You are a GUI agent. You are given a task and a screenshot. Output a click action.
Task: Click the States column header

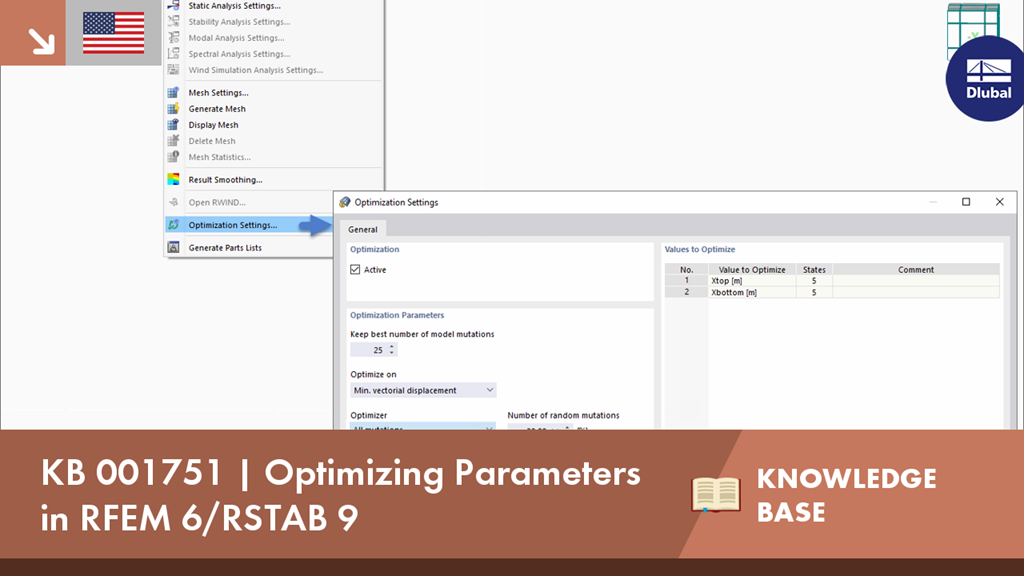814,269
